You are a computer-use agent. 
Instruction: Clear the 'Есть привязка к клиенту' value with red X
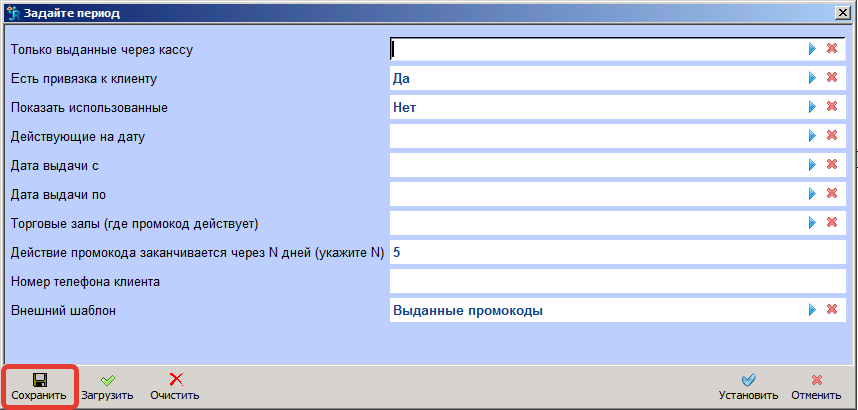pyautogui.click(x=831, y=78)
